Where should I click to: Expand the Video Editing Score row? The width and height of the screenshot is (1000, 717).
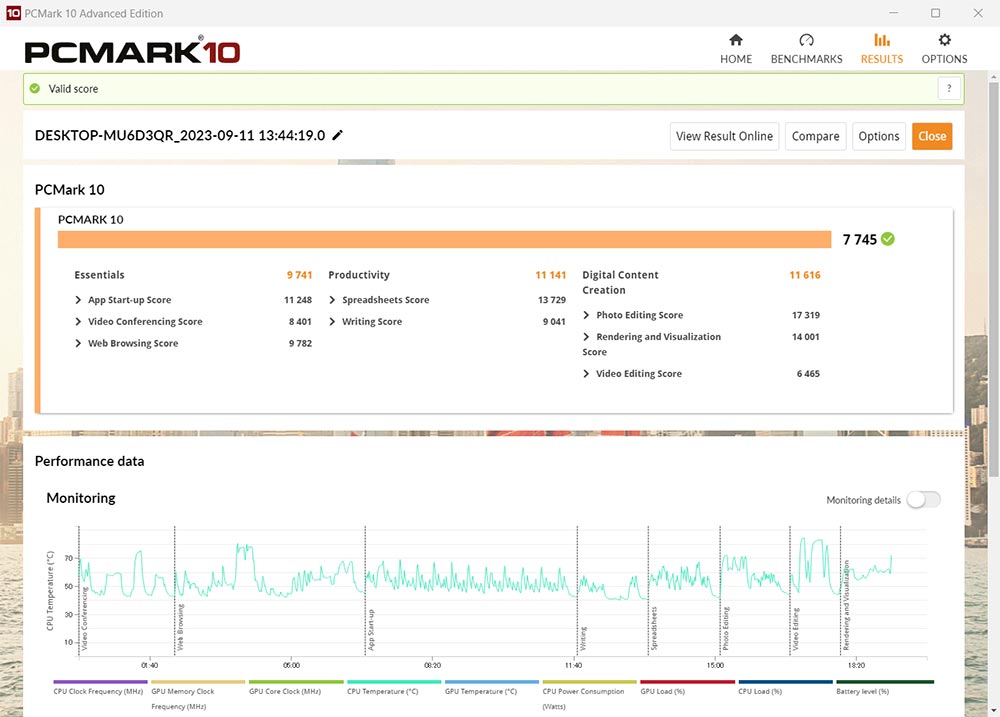[x=587, y=374]
